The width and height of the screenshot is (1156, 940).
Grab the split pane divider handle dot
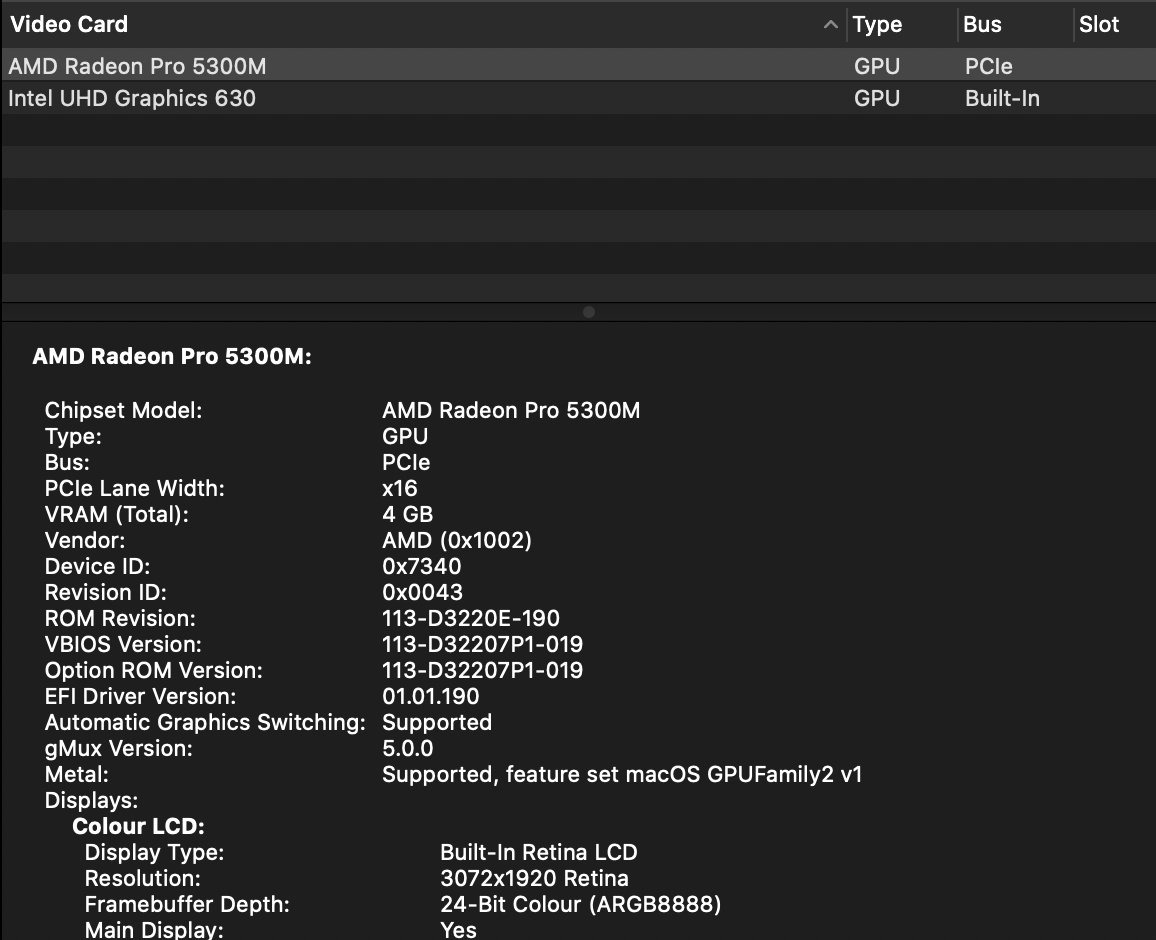(x=588, y=312)
